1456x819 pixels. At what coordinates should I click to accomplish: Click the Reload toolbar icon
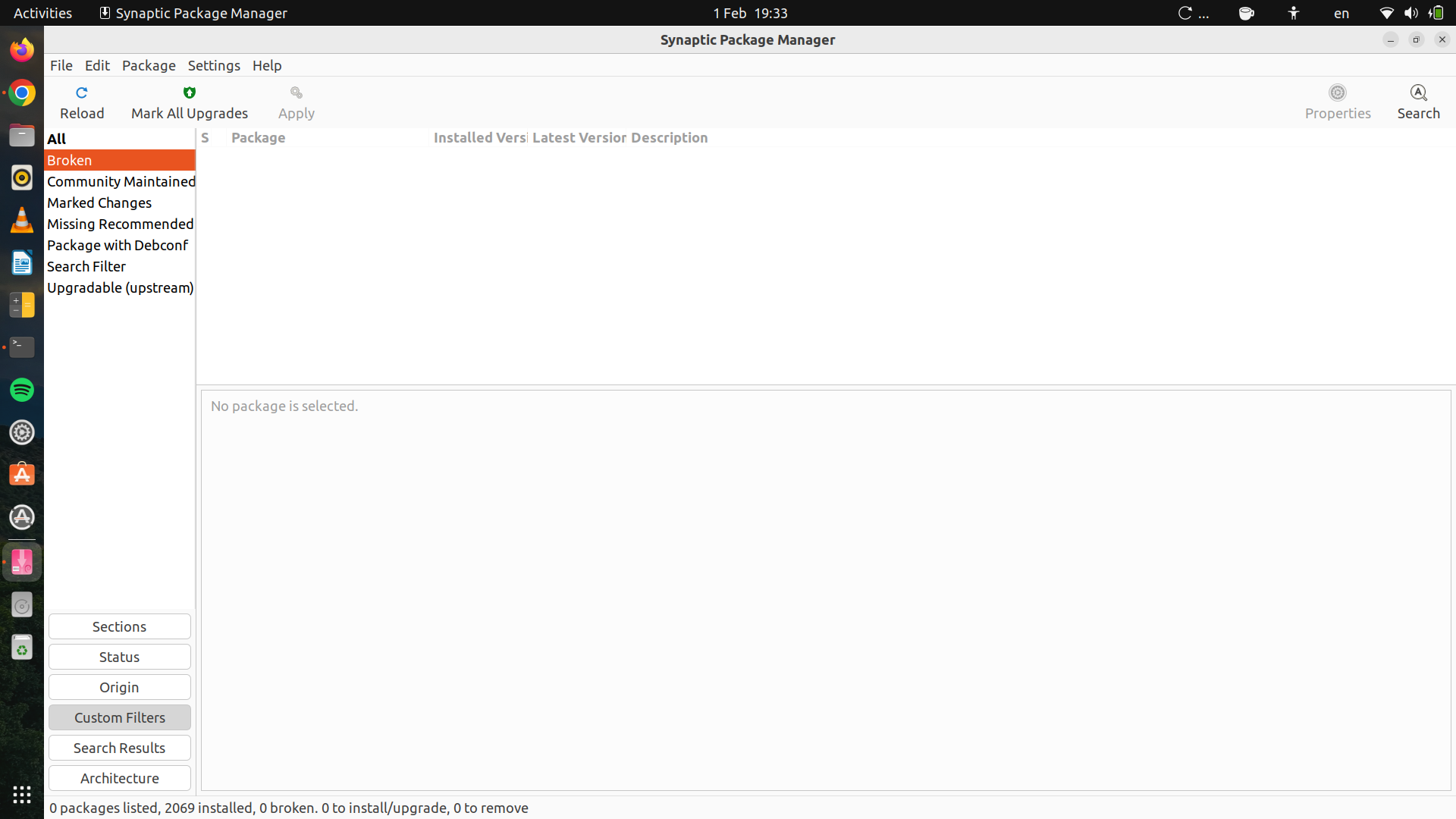pyautogui.click(x=82, y=93)
